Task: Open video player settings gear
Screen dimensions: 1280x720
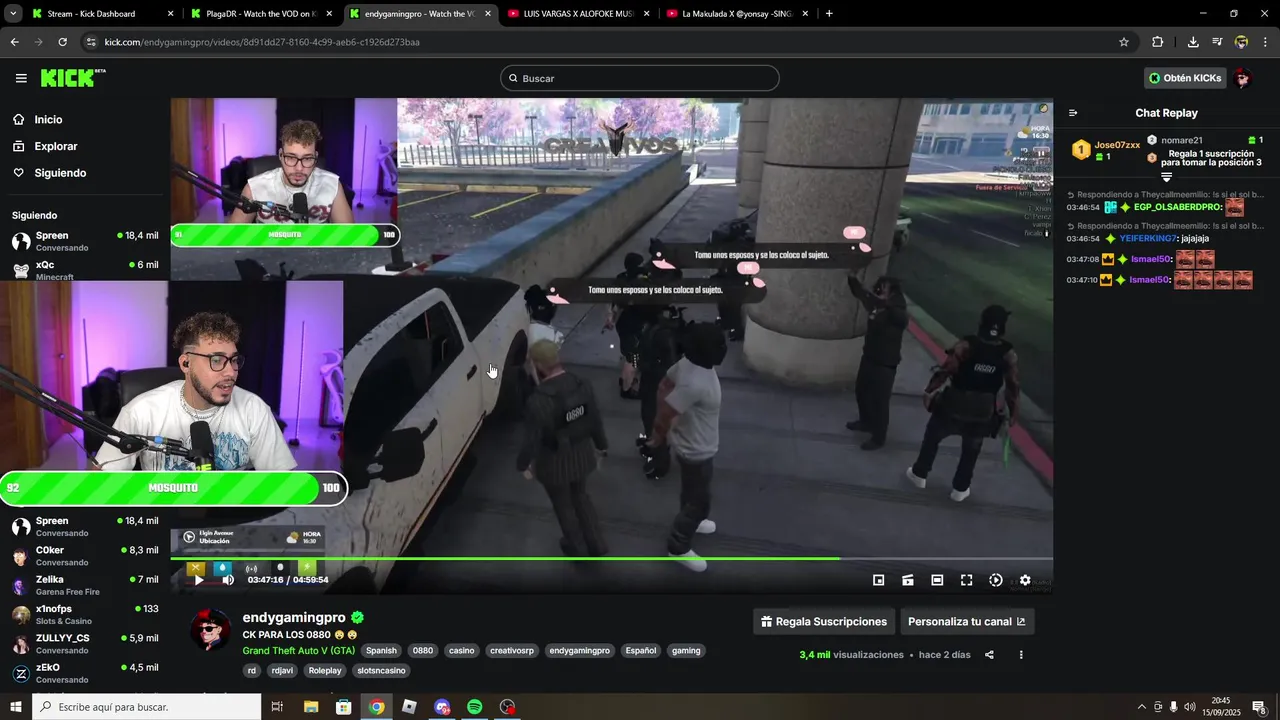Action: click(1025, 580)
